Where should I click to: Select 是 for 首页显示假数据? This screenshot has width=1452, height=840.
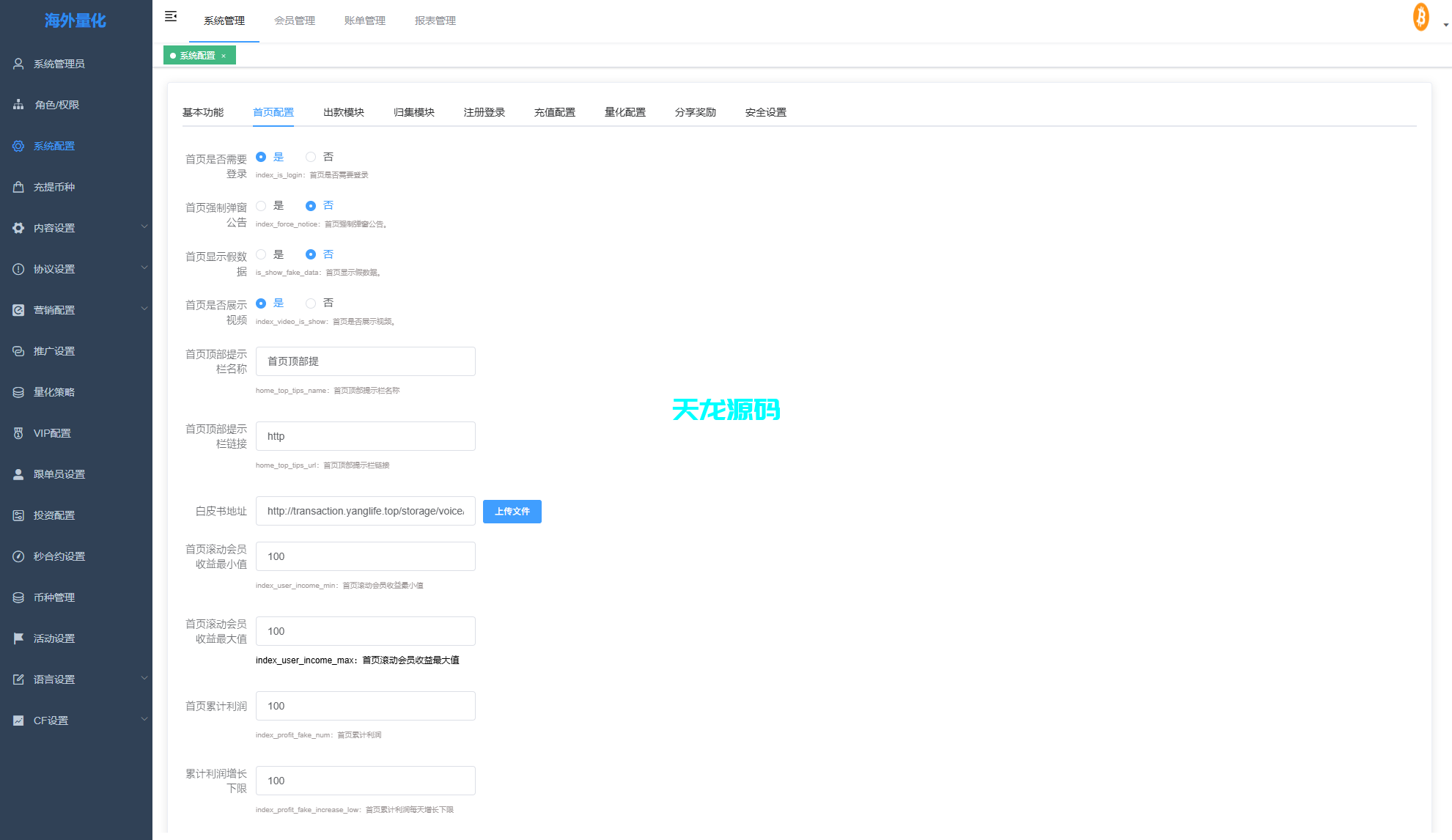(261, 254)
